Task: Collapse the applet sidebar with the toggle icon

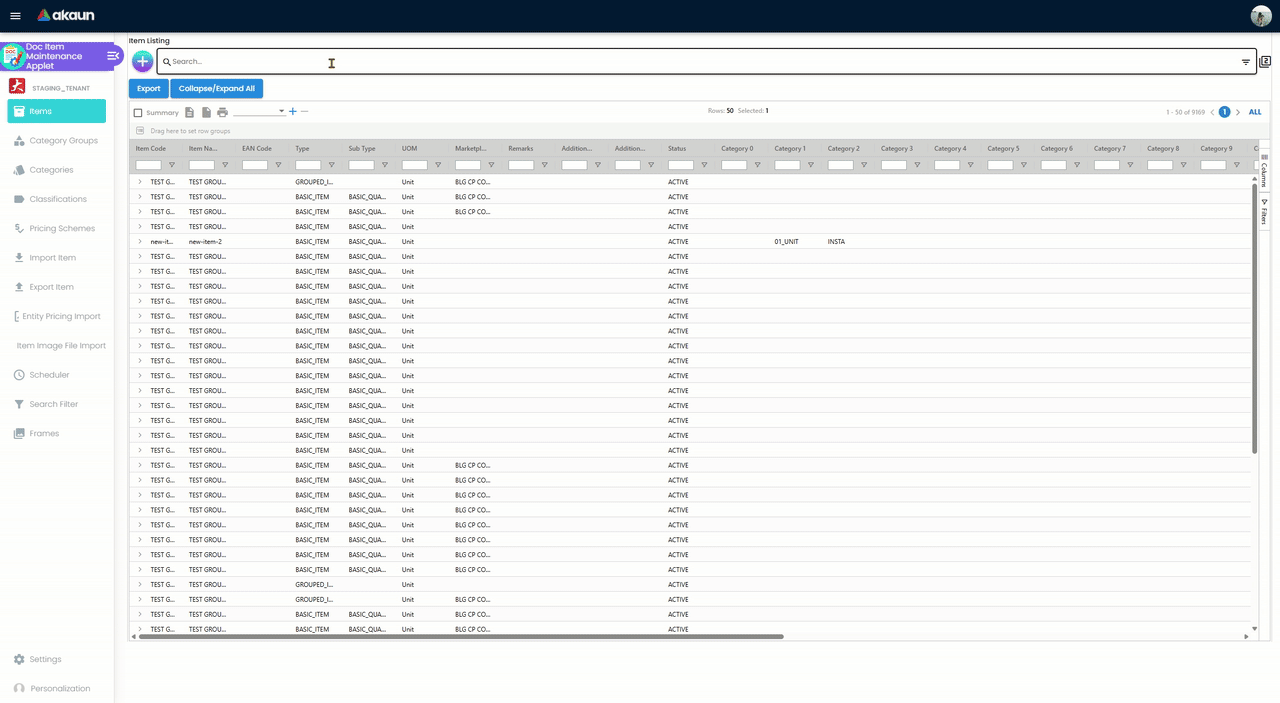Action: [x=113, y=56]
